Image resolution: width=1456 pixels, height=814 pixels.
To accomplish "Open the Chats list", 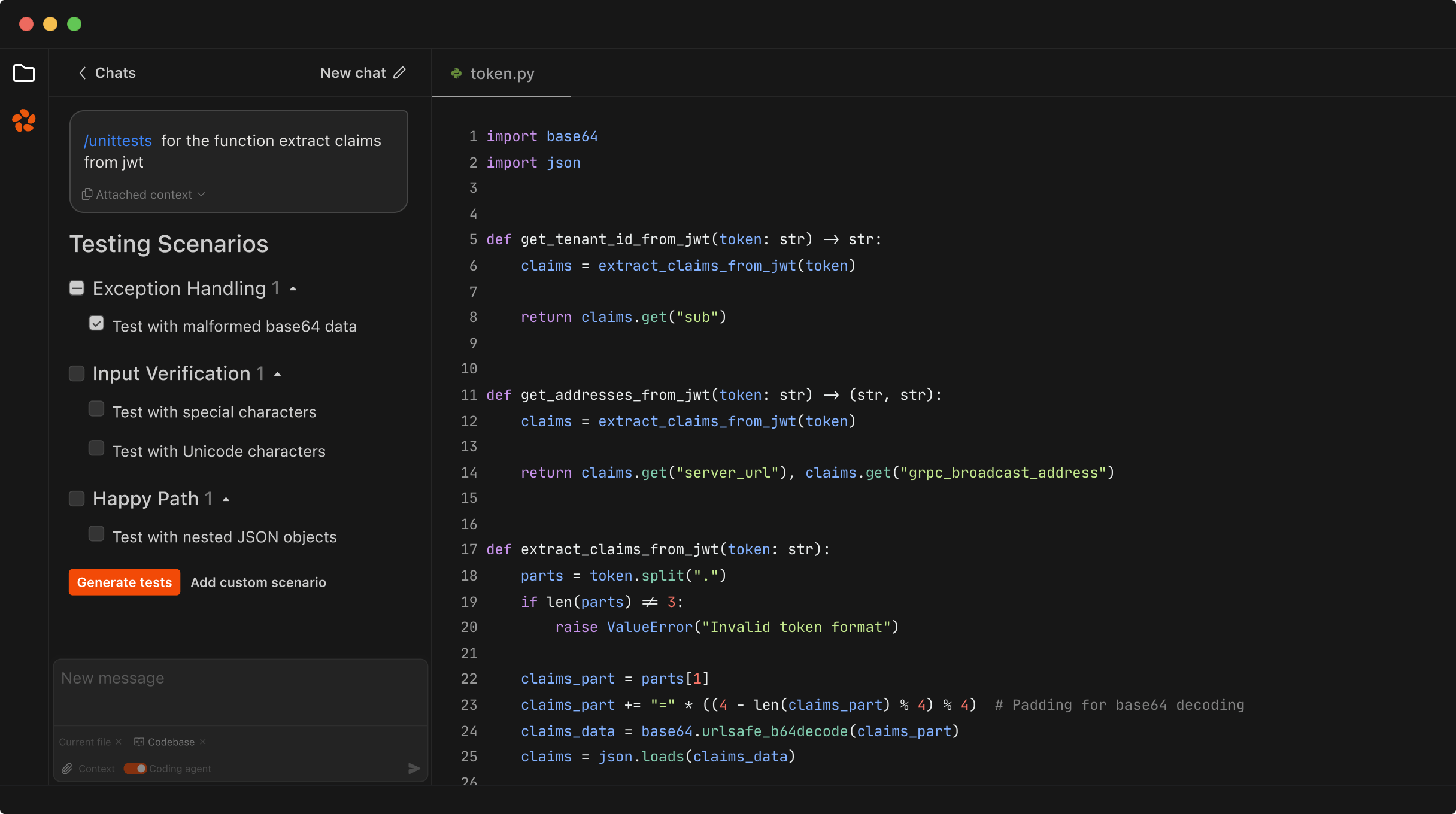I will [115, 72].
